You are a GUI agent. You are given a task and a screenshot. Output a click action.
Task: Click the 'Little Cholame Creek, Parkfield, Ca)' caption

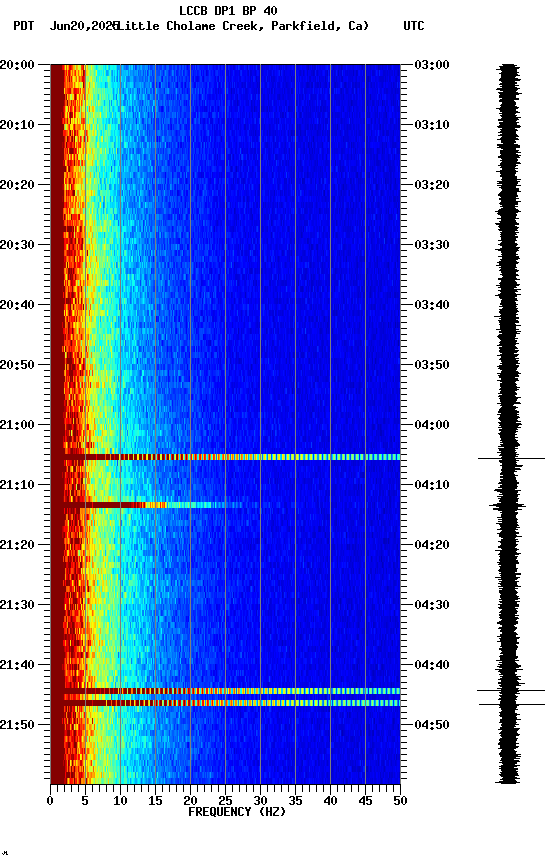[x=243, y=26]
